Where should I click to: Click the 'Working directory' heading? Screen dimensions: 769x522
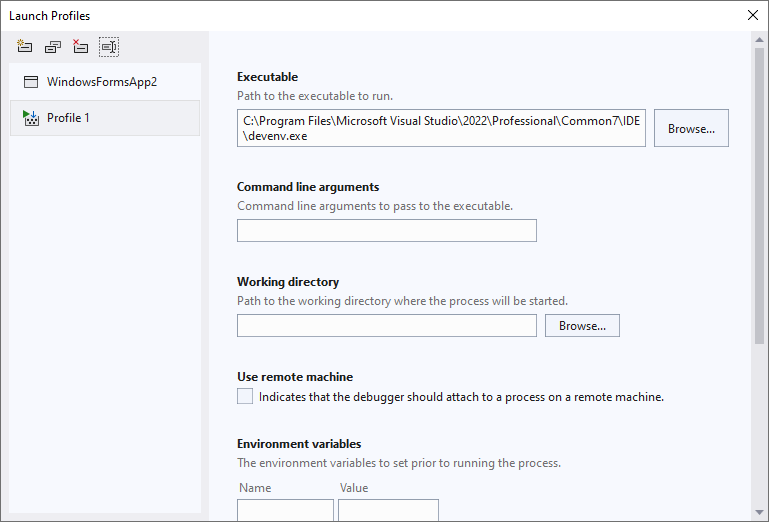pos(288,282)
